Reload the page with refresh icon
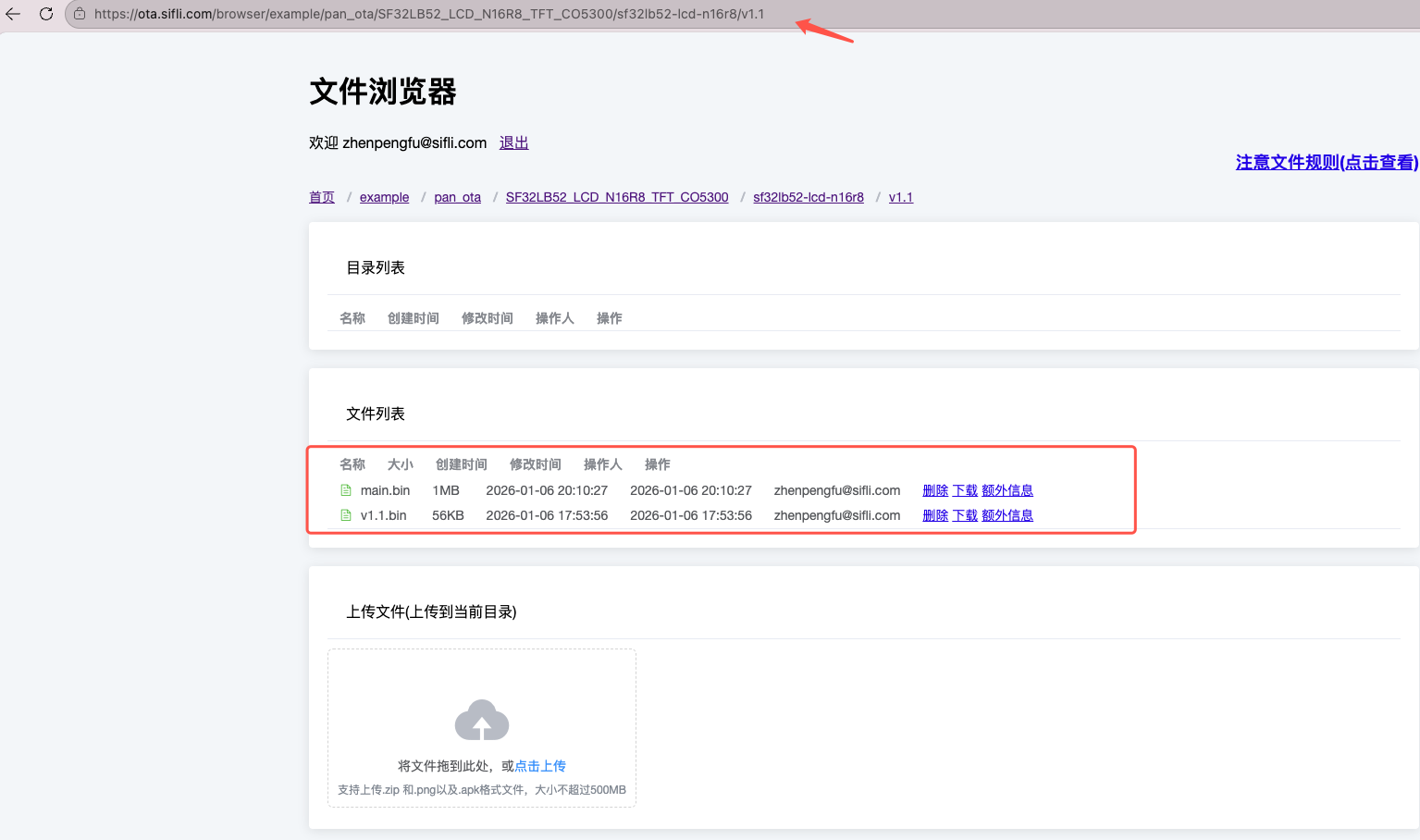The width and height of the screenshot is (1420, 840). click(46, 14)
